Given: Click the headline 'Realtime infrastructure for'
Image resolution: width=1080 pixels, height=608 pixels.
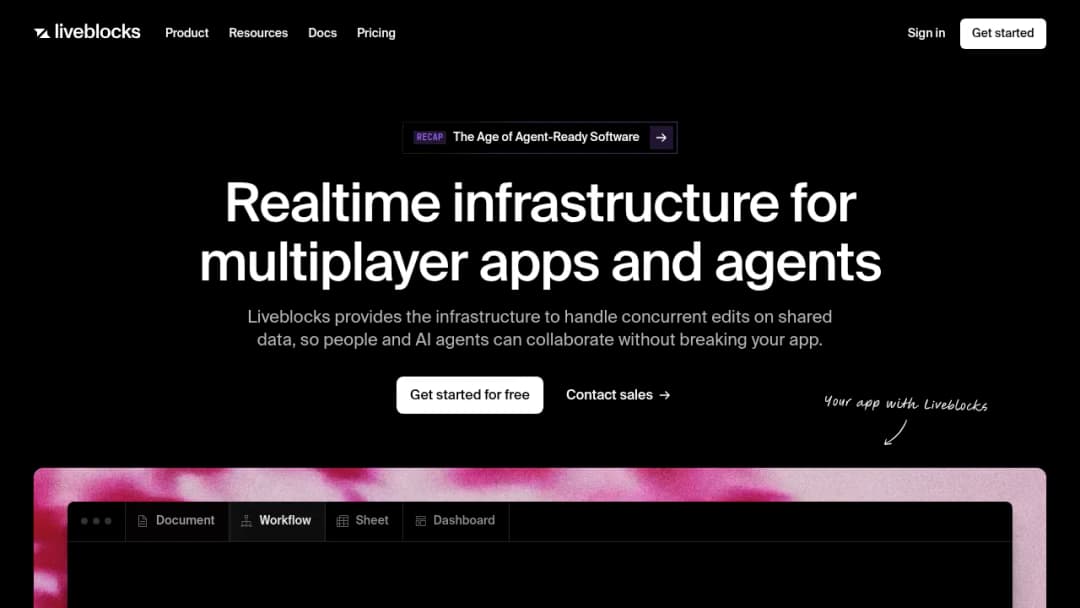Looking at the screenshot, I should [540, 202].
